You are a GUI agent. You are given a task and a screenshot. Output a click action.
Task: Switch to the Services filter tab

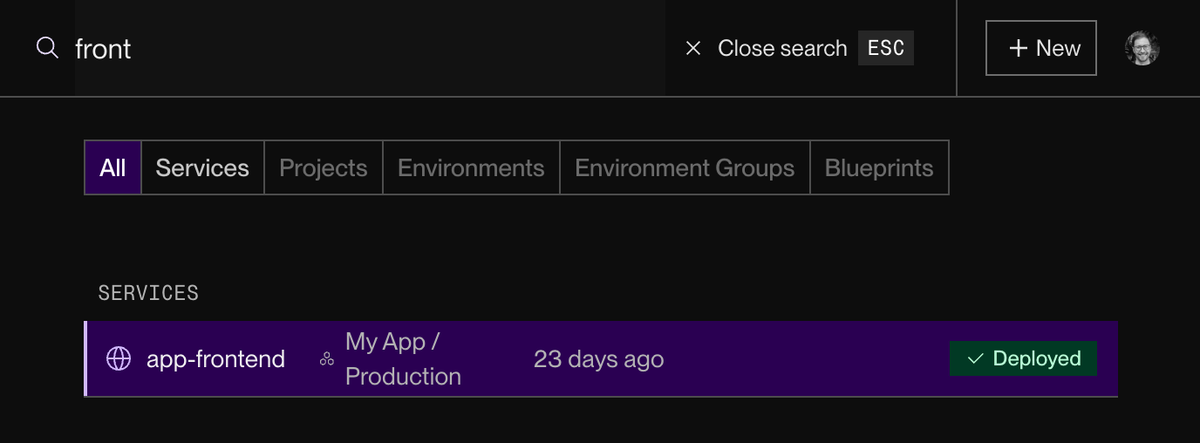point(202,167)
